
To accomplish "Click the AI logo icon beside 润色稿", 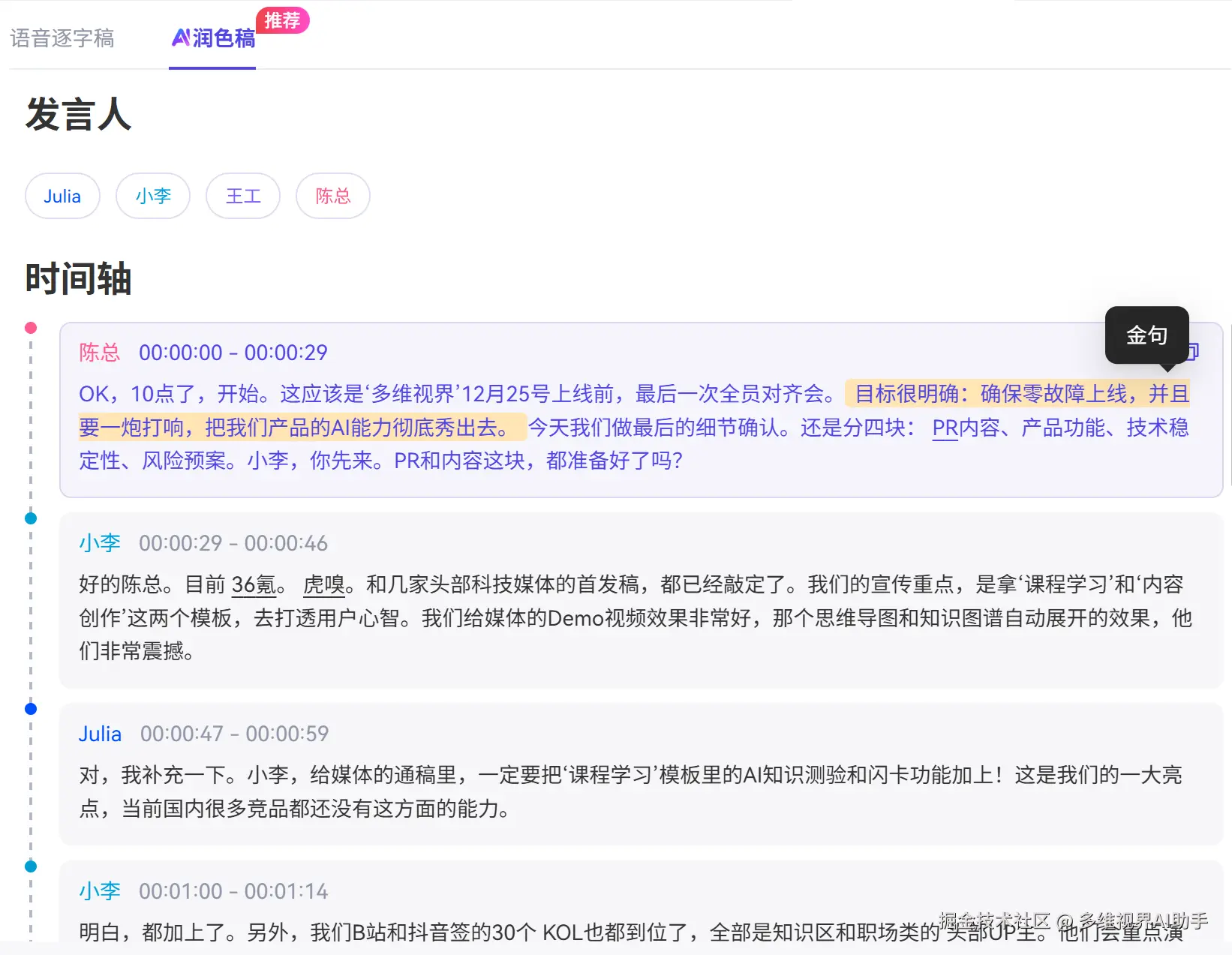I will coord(180,39).
